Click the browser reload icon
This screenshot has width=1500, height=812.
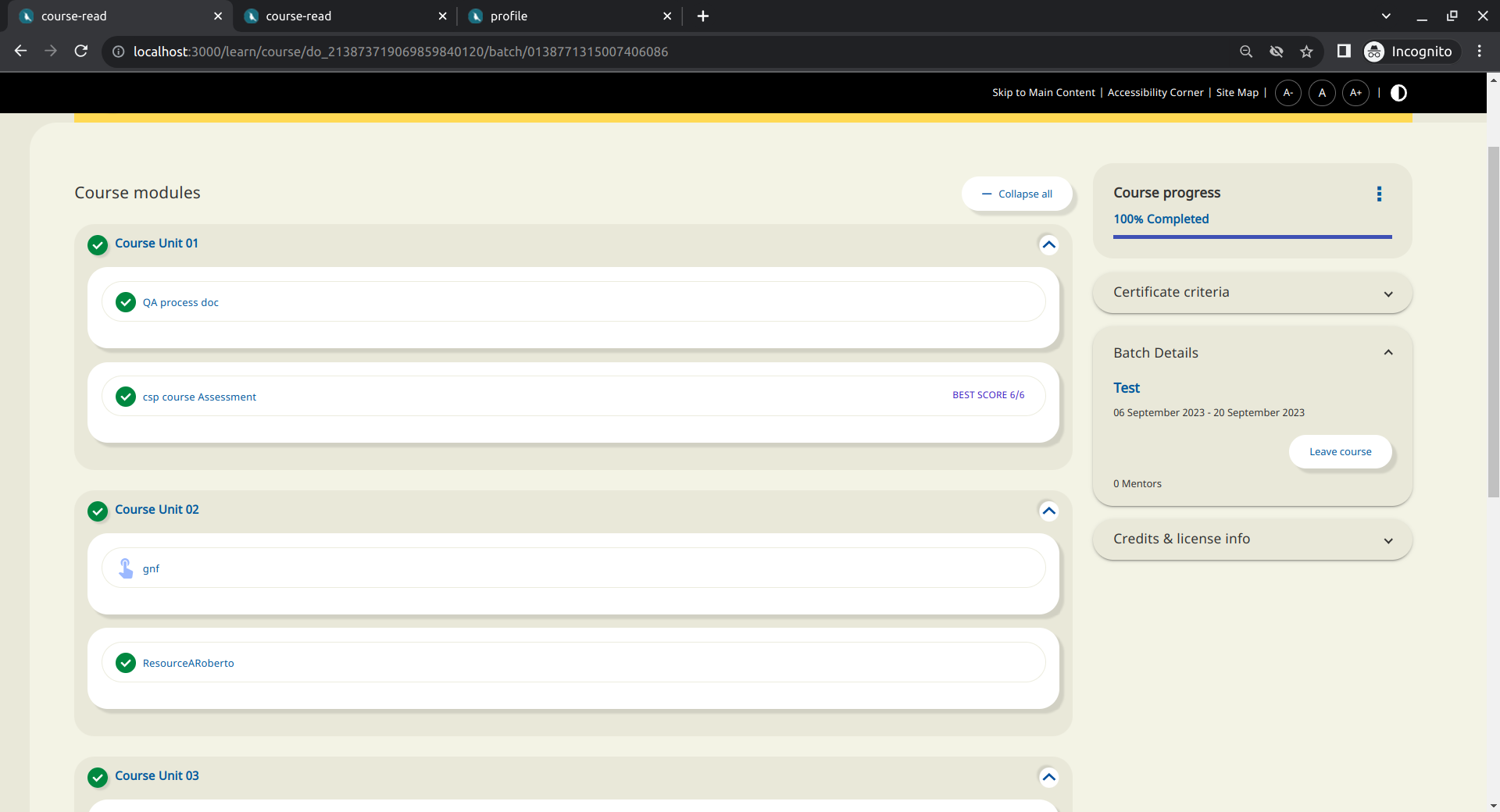(x=81, y=52)
